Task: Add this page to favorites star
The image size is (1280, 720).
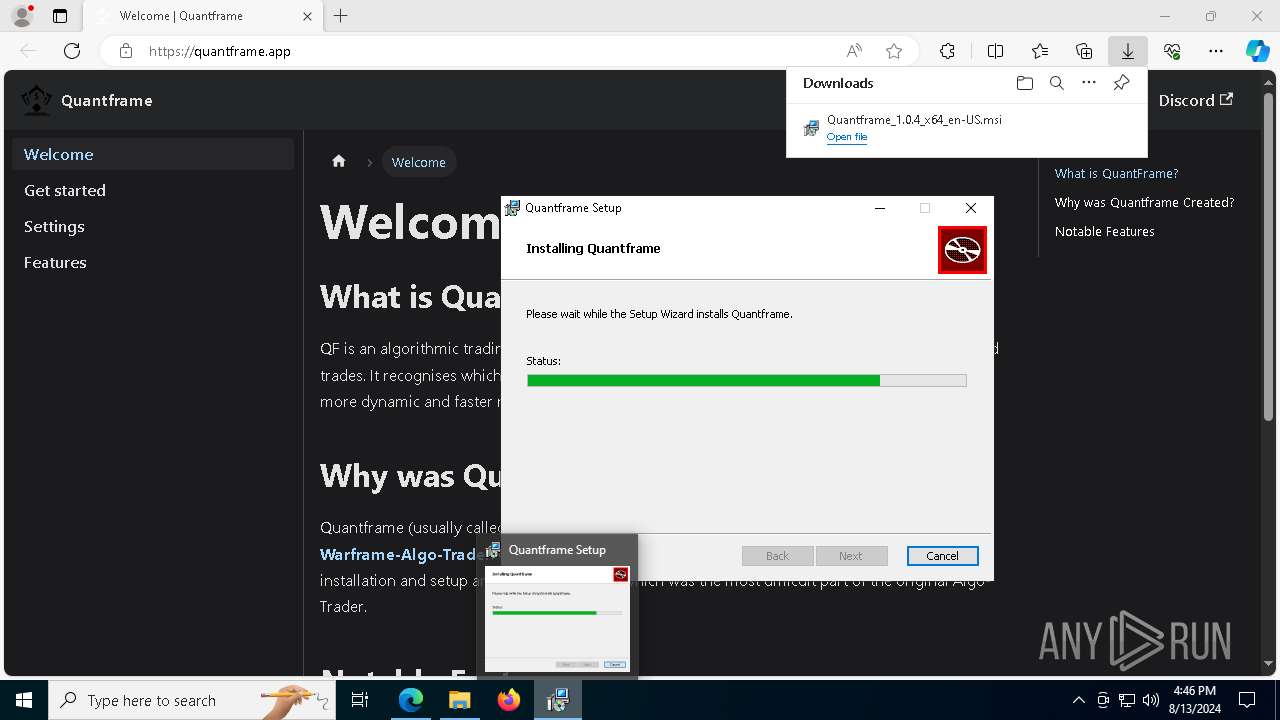Action: 894,51
